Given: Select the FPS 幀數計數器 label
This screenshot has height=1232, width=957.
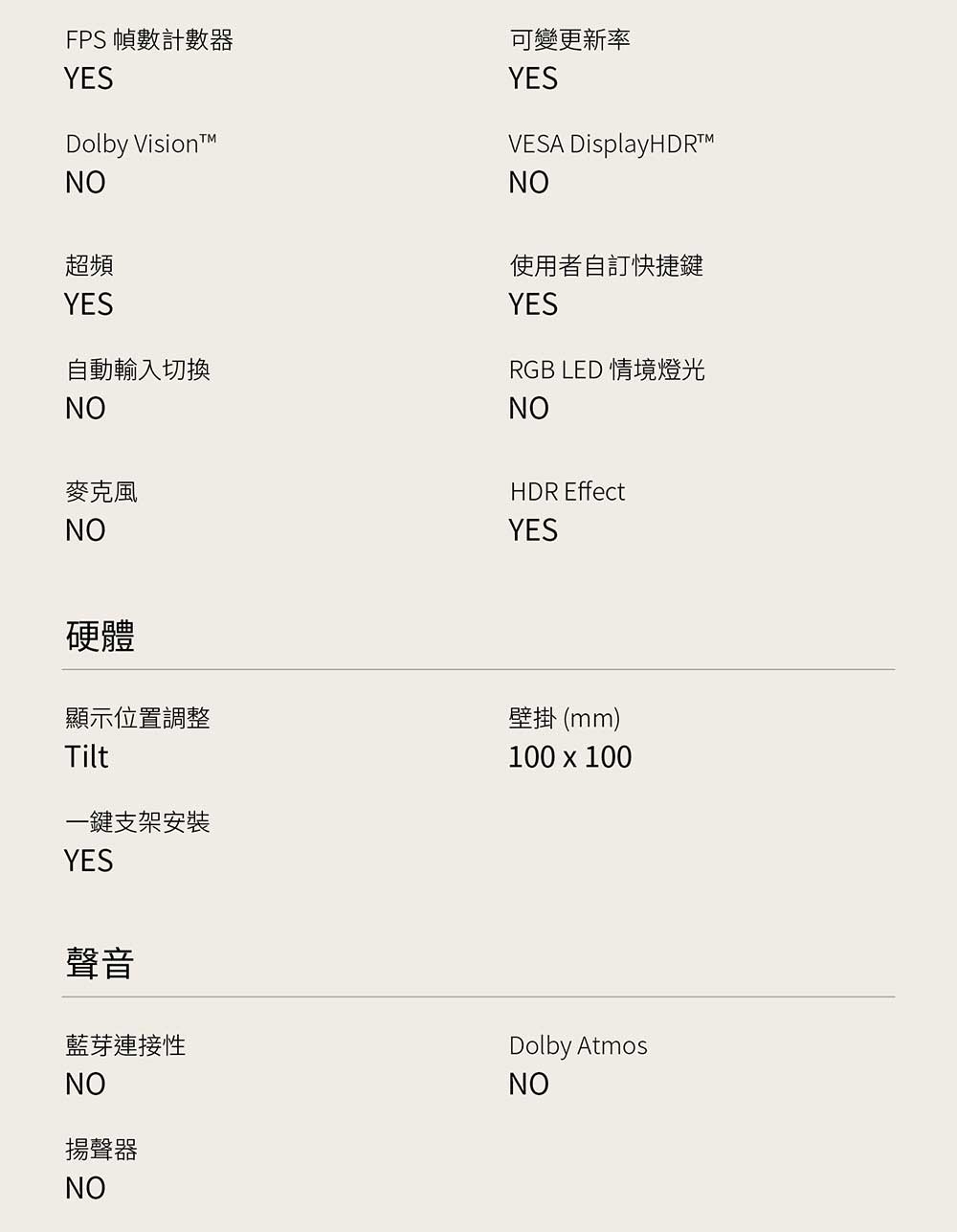Looking at the screenshot, I should (x=149, y=40).
